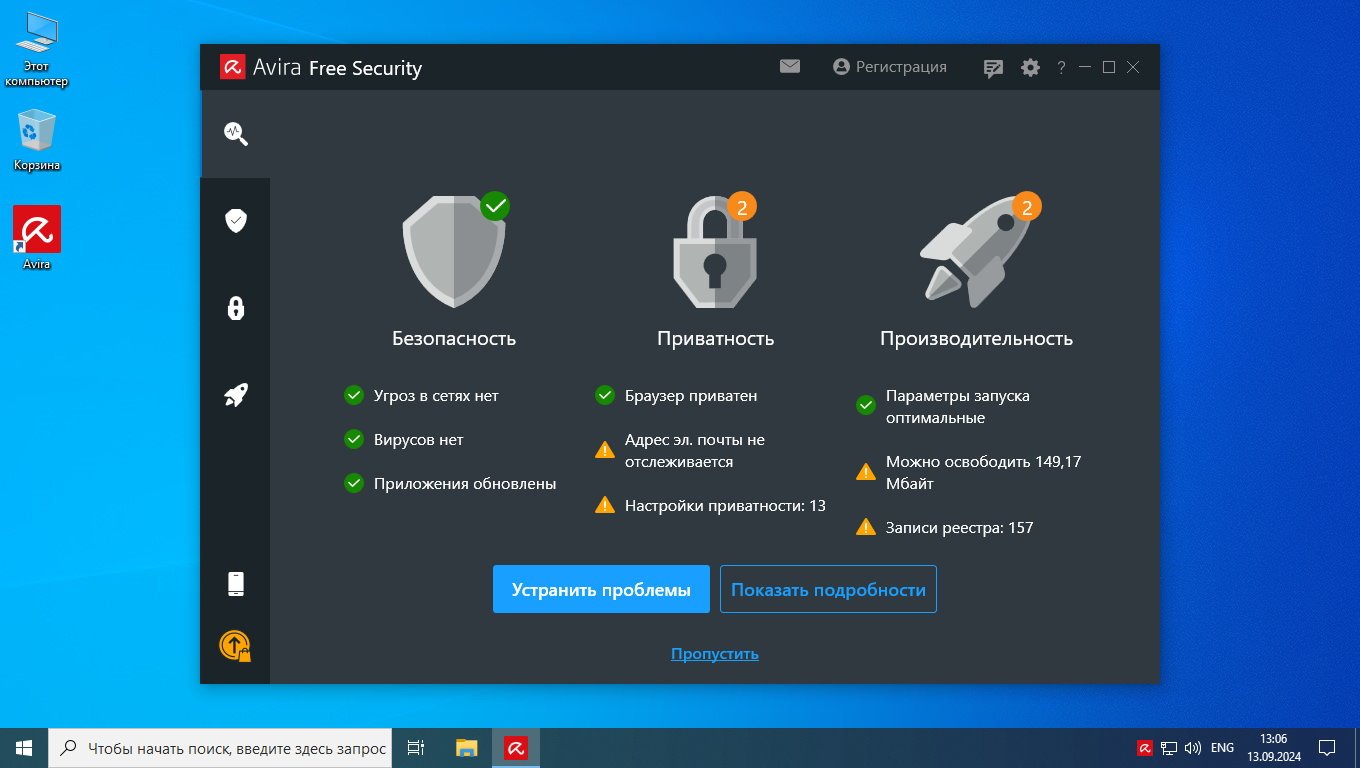The height and width of the screenshot is (768, 1360).
Task: Maximize the Avira window
Action: tap(1109, 68)
